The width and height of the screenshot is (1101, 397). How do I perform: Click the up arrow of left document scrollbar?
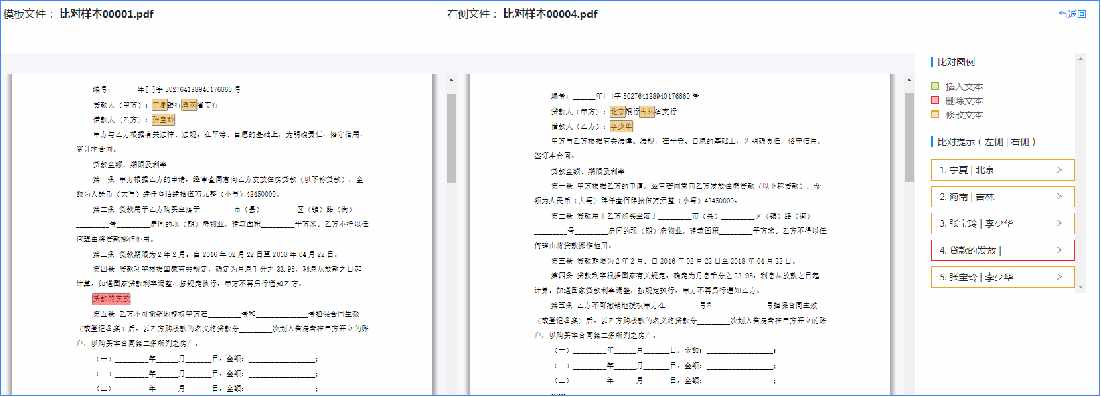[451, 79]
